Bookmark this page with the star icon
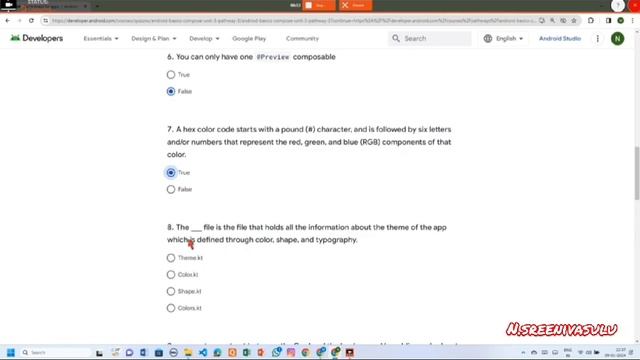 574,20
